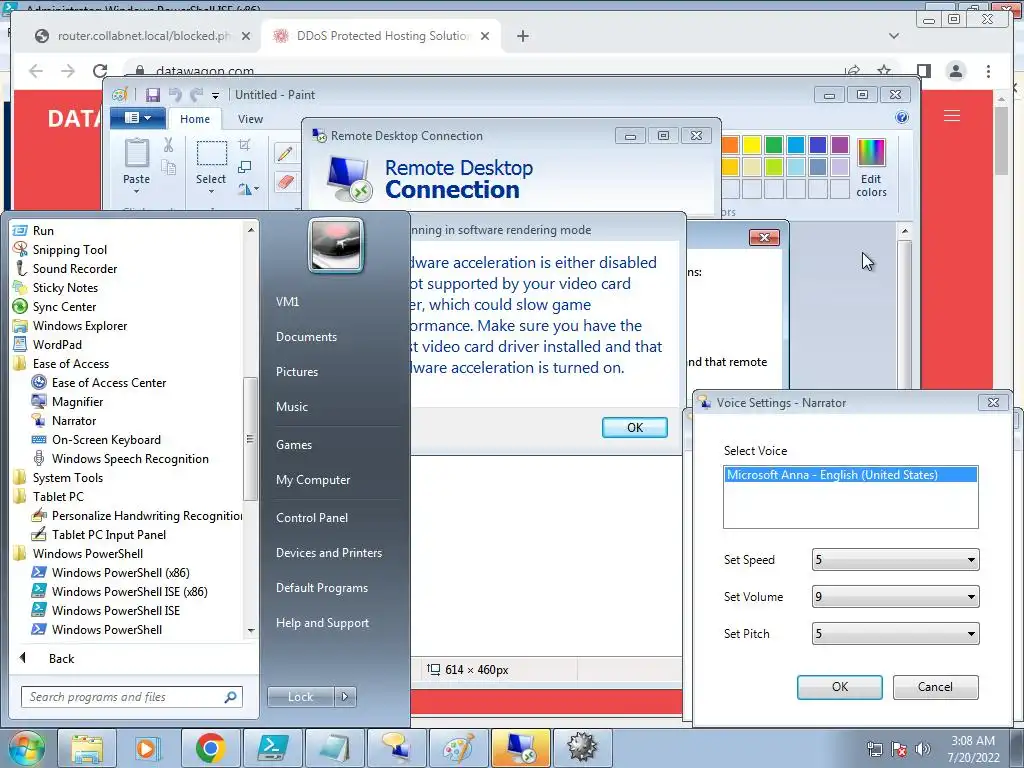The width and height of the screenshot is (1024, 768).
Task: Pick the yellow color swatch in Paint
Action: click(752, 145)
